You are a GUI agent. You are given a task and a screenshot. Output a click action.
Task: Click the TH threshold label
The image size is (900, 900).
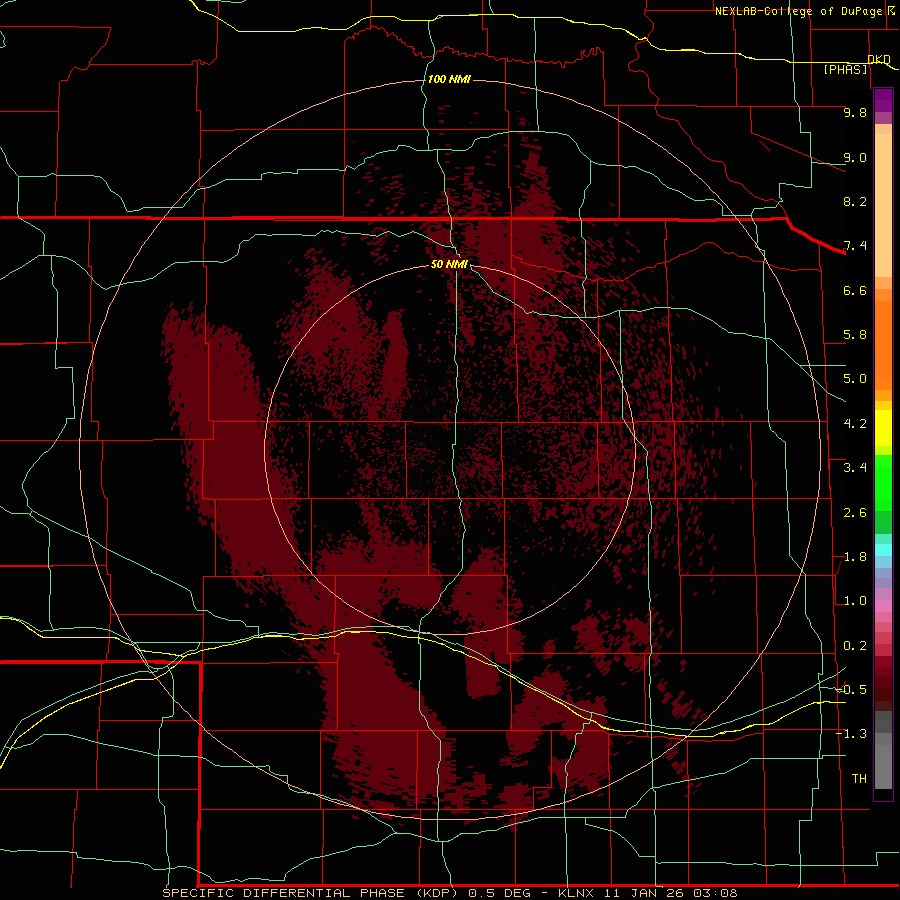(859, 779)
